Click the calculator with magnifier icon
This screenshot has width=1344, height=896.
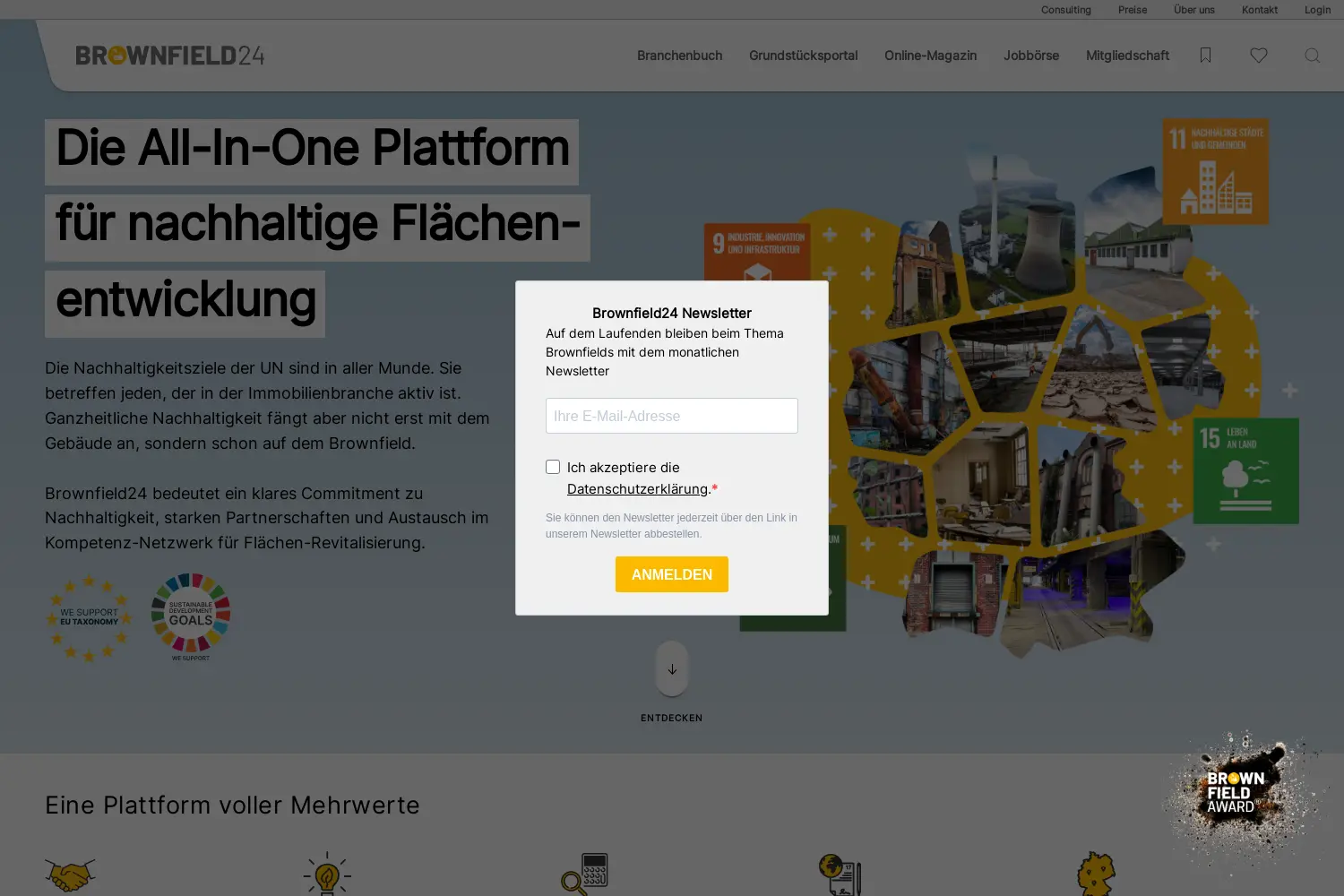pos(585,874)
